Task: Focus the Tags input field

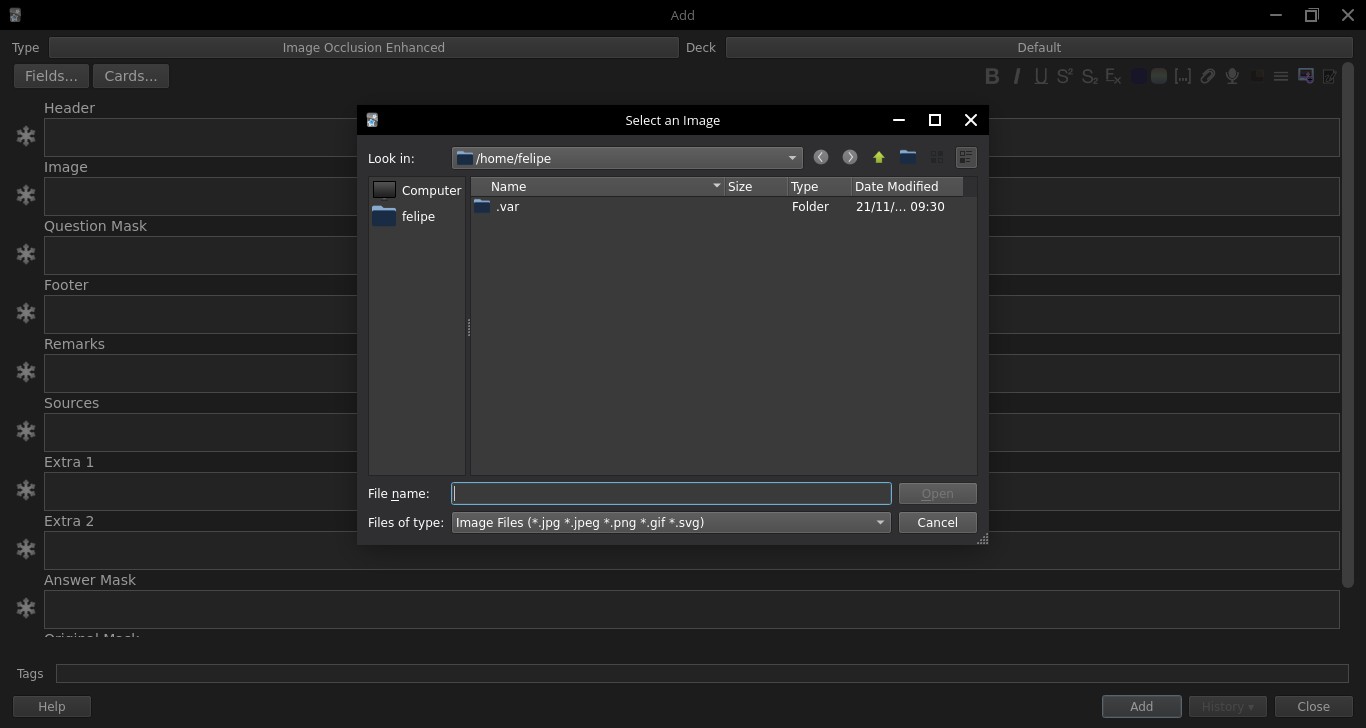Action: [702, 673]
